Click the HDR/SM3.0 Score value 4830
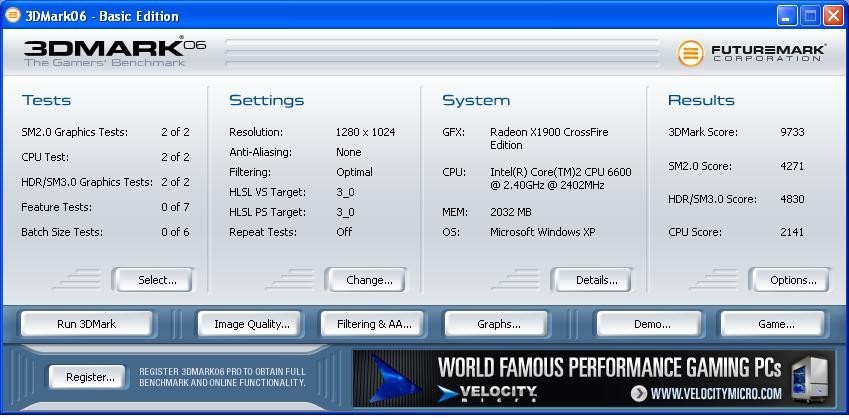This screenshot has height=420, width=849. coord(792,199)
